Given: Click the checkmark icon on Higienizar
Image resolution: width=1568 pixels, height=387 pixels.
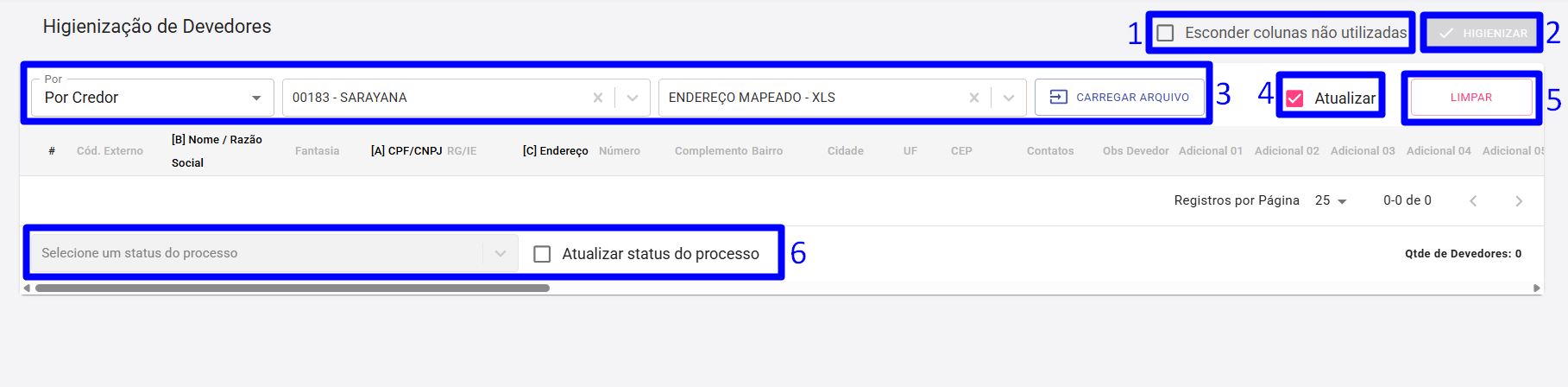Looking at the screenshot, I should (x=1446, y=33).
